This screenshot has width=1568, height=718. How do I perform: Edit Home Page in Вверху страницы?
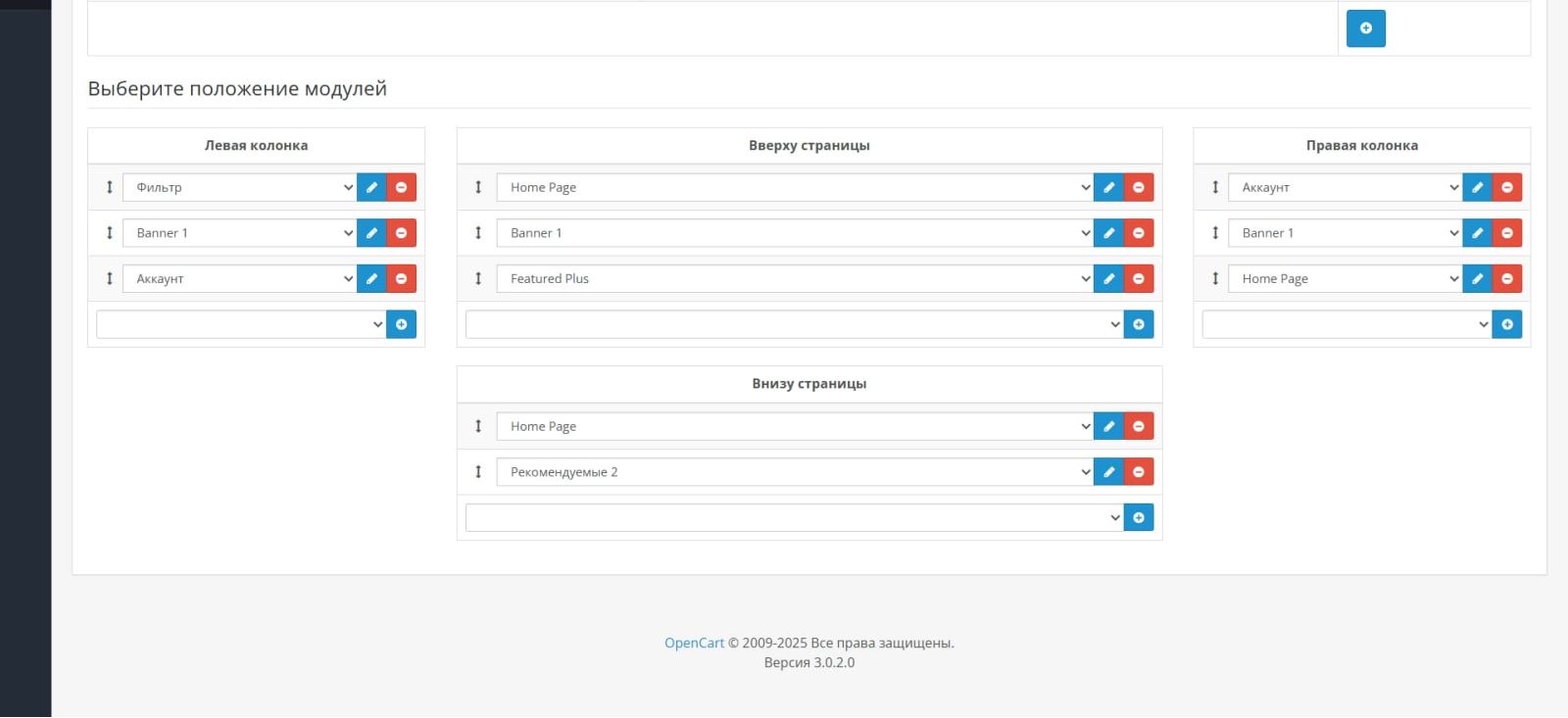click(x=1108, y=187)
